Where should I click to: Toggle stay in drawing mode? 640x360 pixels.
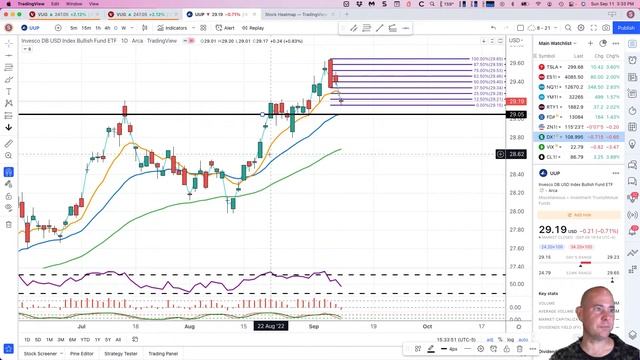pos(9,184)
